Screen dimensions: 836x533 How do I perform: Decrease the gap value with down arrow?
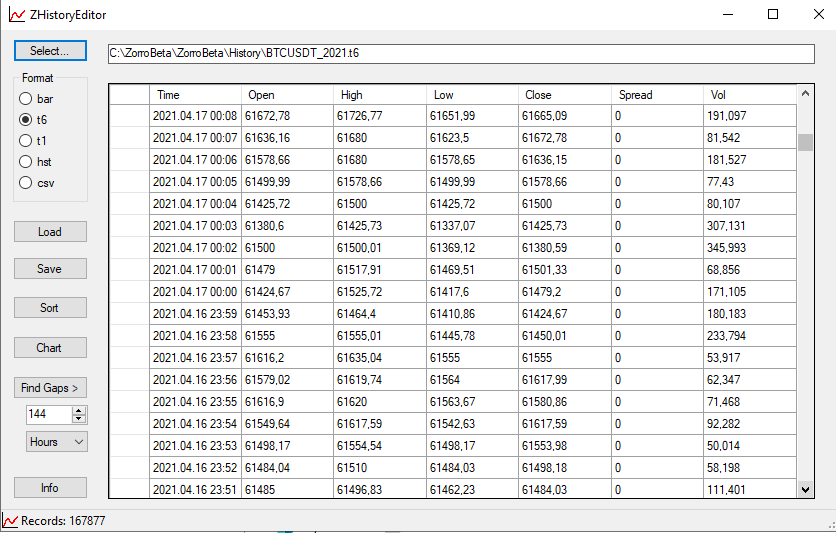tap(80, 419)
